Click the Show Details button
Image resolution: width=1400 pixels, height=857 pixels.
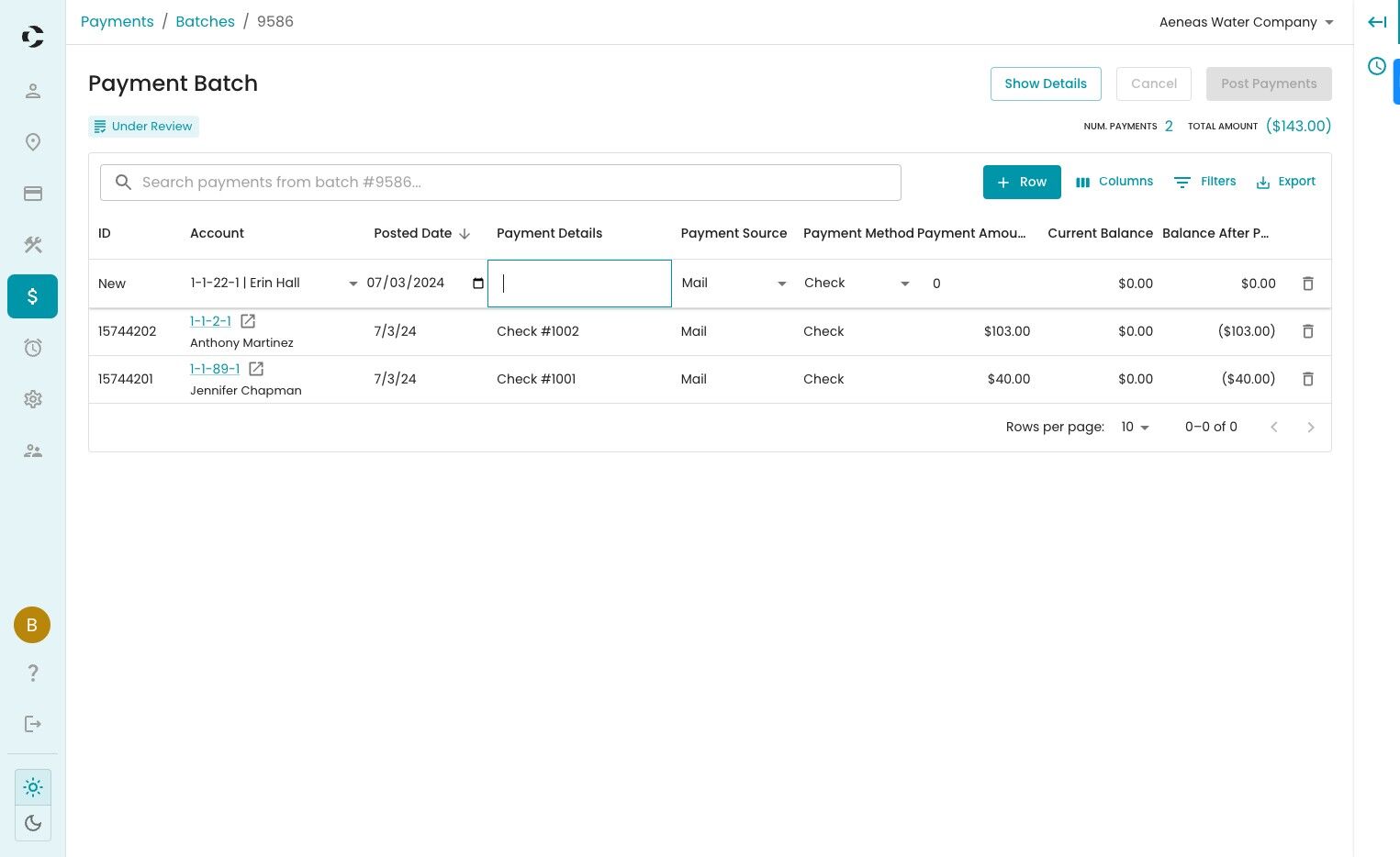tap(1045, 83)
